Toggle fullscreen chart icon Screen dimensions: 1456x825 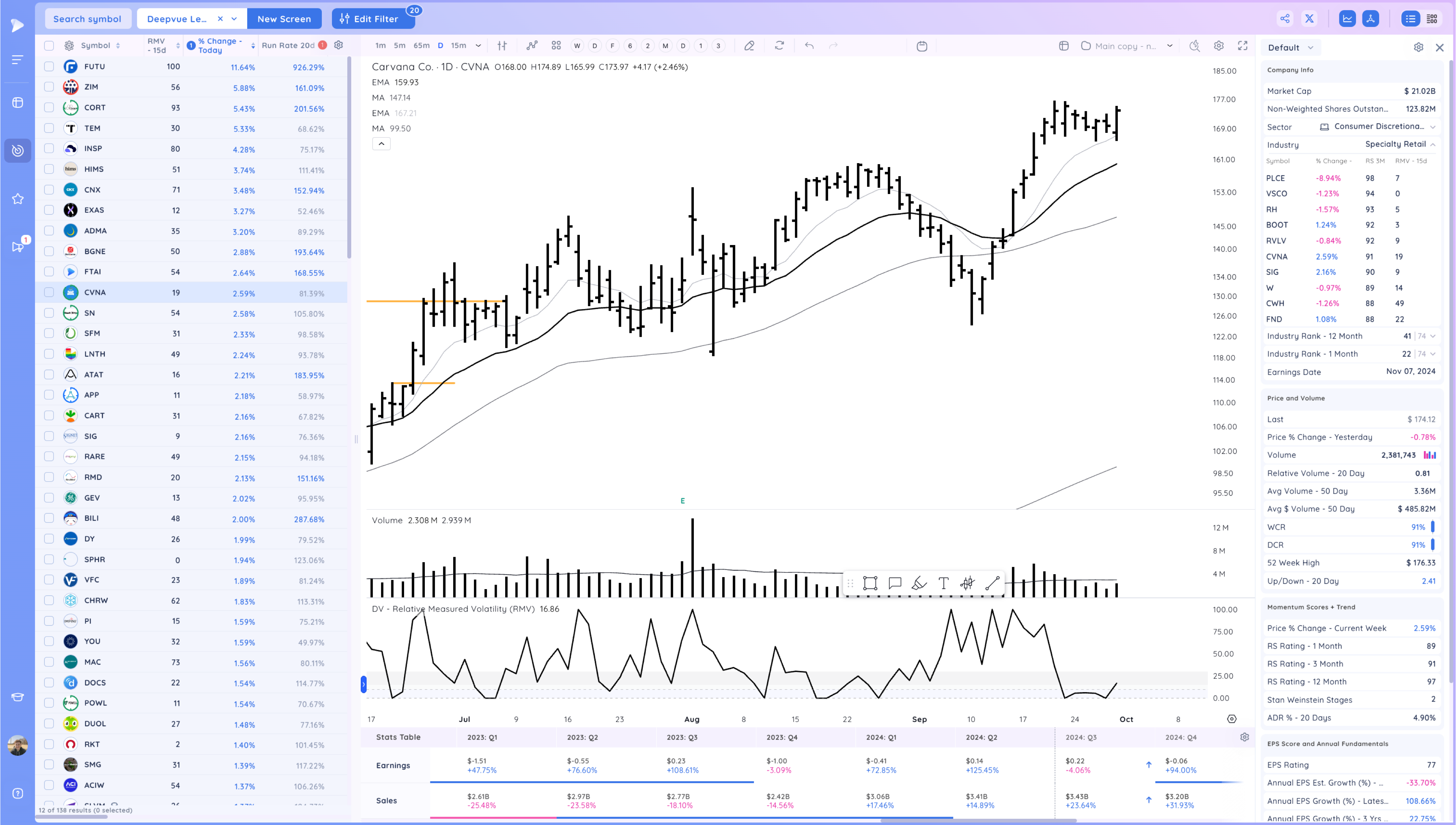(x=1242, y=46)
